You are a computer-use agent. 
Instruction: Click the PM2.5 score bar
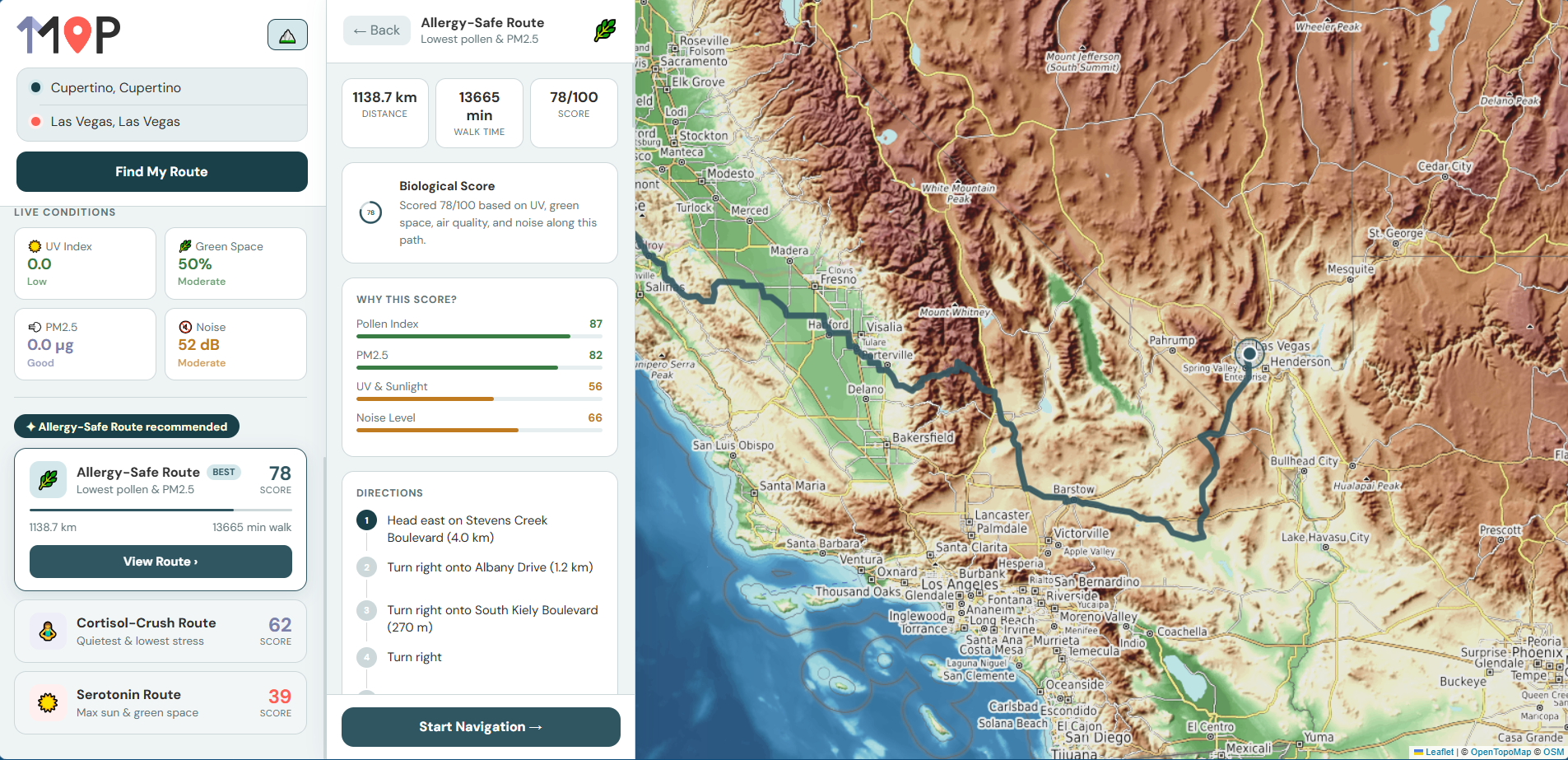click(x=479, y=367)
